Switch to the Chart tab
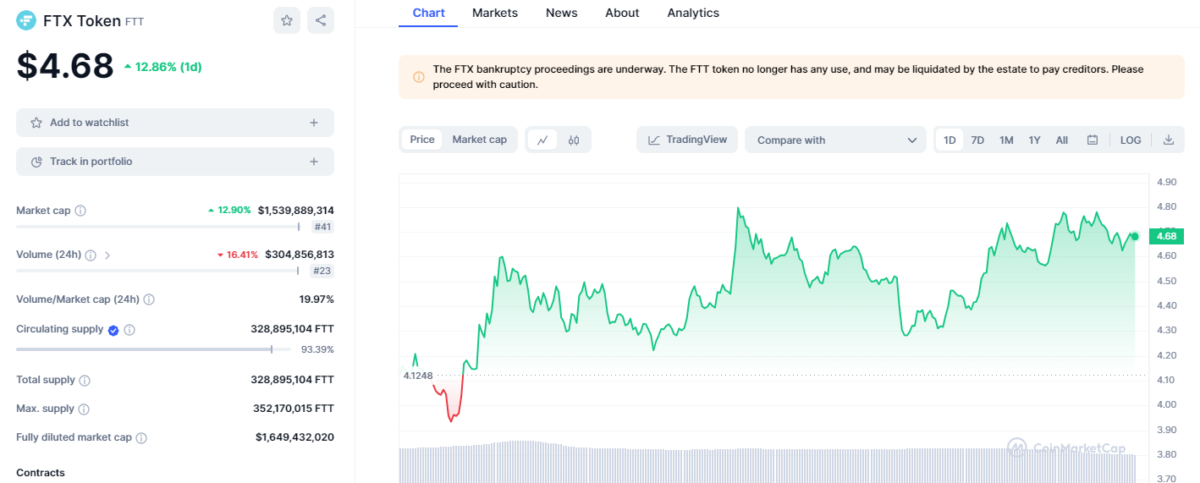The image size is (1200, 483). pos(428,13)
